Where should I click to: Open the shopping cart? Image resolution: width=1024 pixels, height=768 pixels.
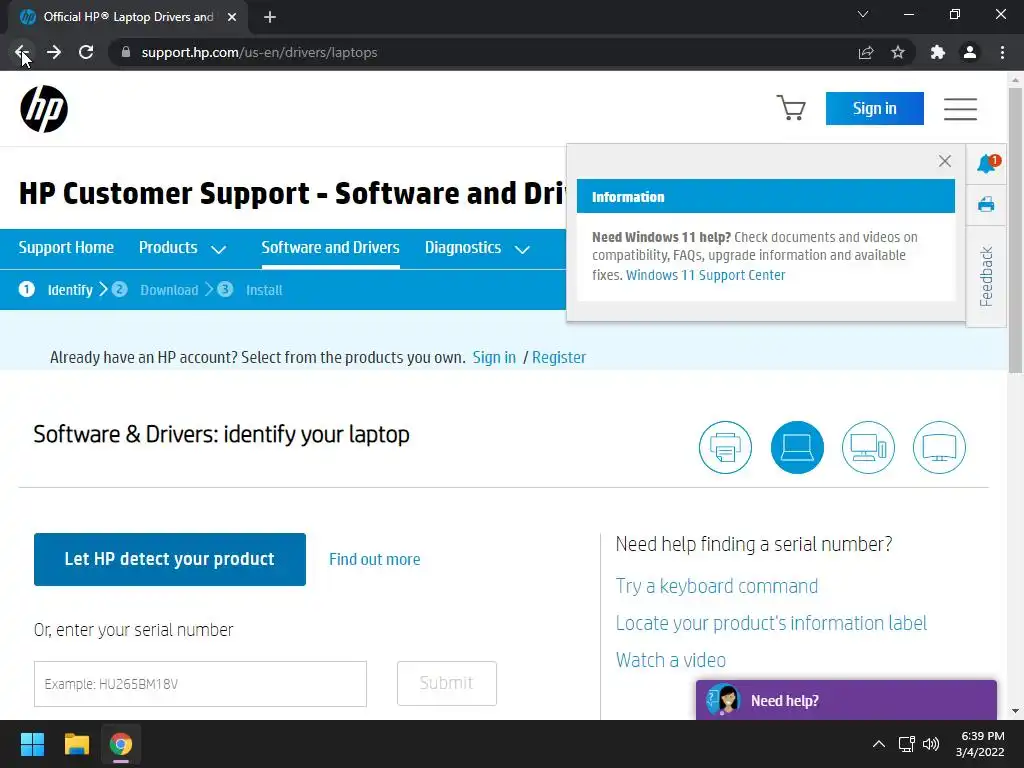(x=791, y=108)
